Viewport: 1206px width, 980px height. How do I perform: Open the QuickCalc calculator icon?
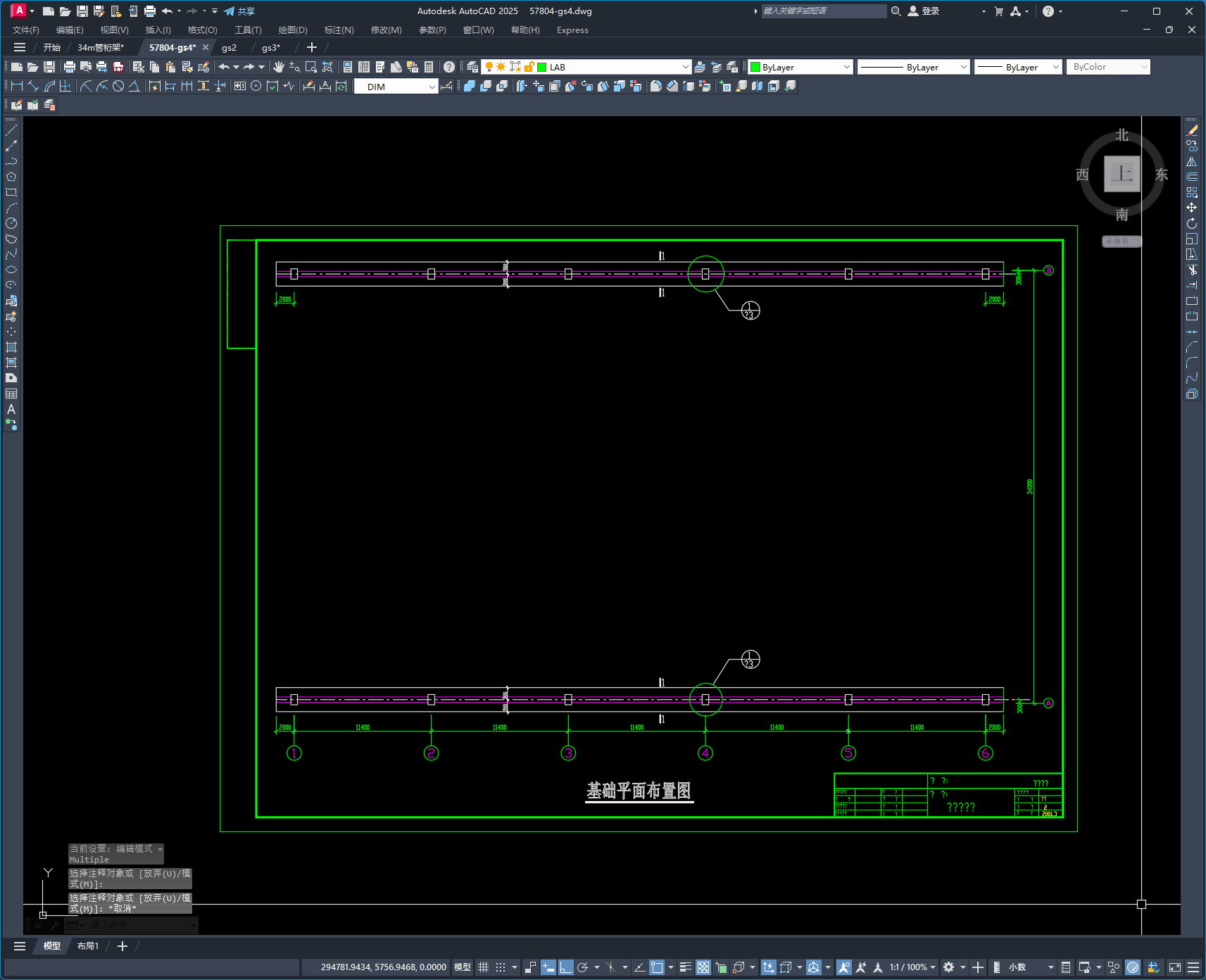tap(429, 67)
